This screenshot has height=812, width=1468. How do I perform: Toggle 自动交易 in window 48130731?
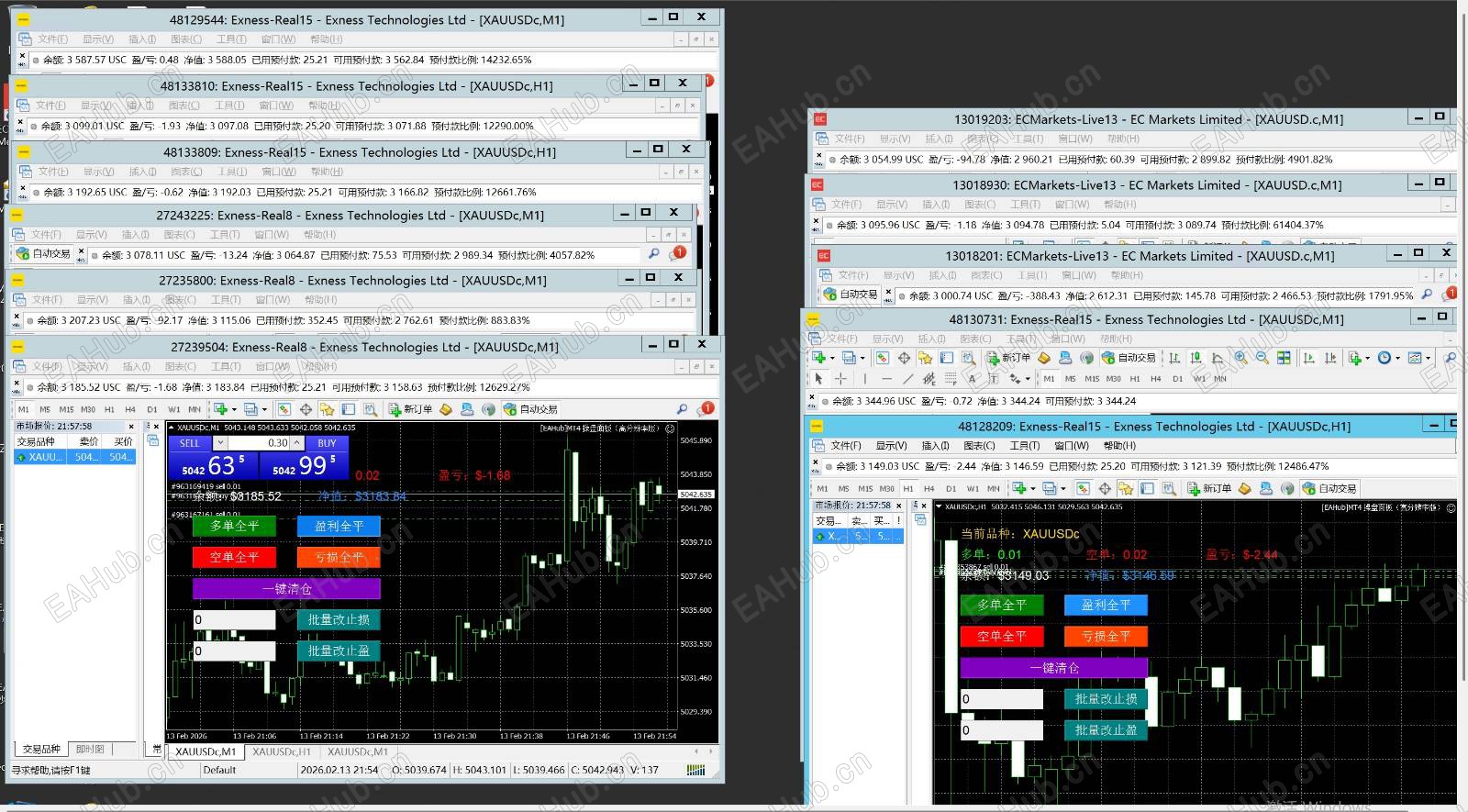pyautogui.click(x=1129, y=358)
